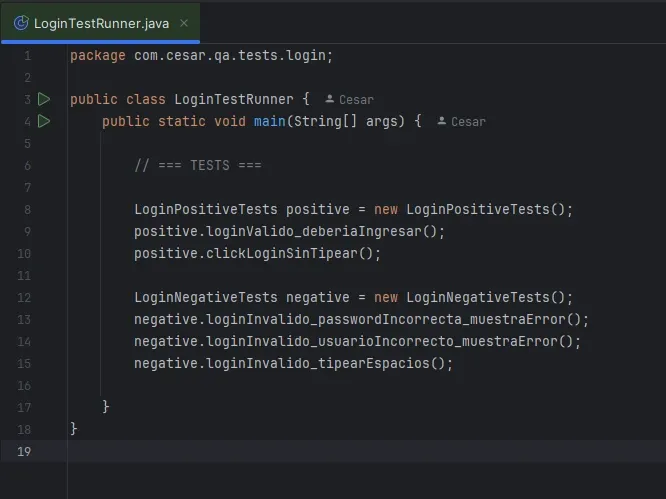Click the 'negative' variable declaration on line 12
666x499 pixels.
tap(318, 297)
